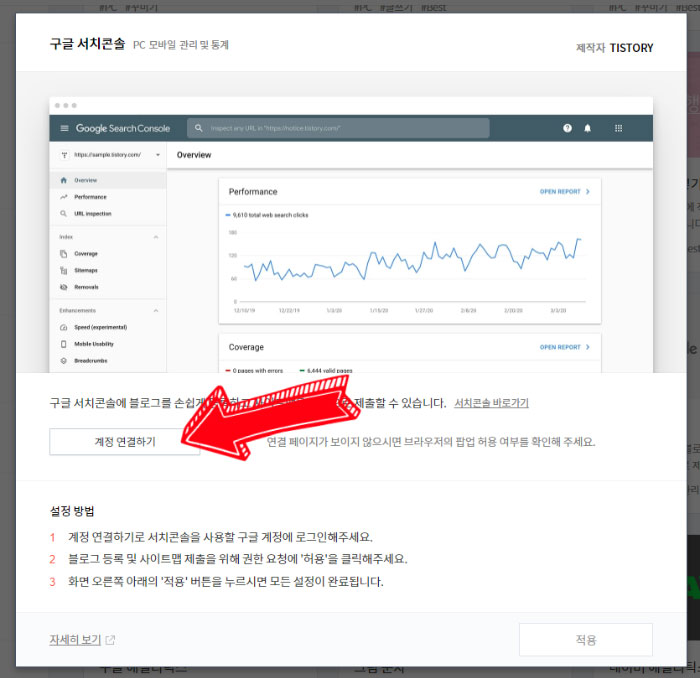The image size is (700, 678).
Task: Click the notifications bell icon
Action: tap(588, 128)
